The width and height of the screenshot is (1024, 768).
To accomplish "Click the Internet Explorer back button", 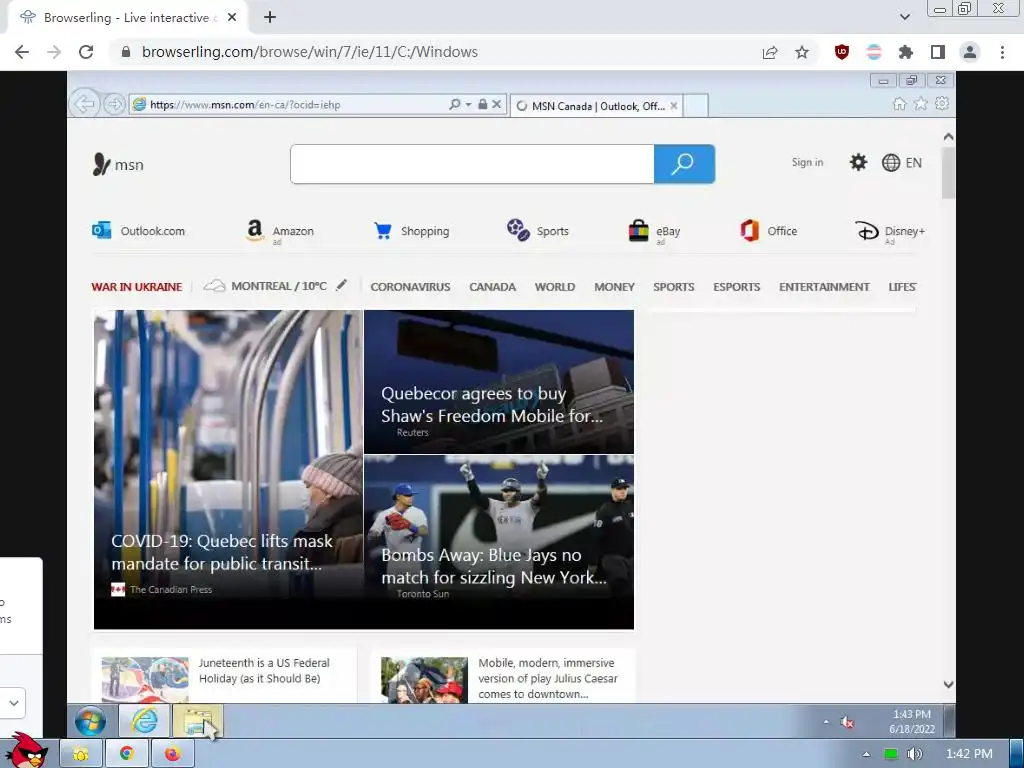I will pyautogui.click(x=84, y=104).
